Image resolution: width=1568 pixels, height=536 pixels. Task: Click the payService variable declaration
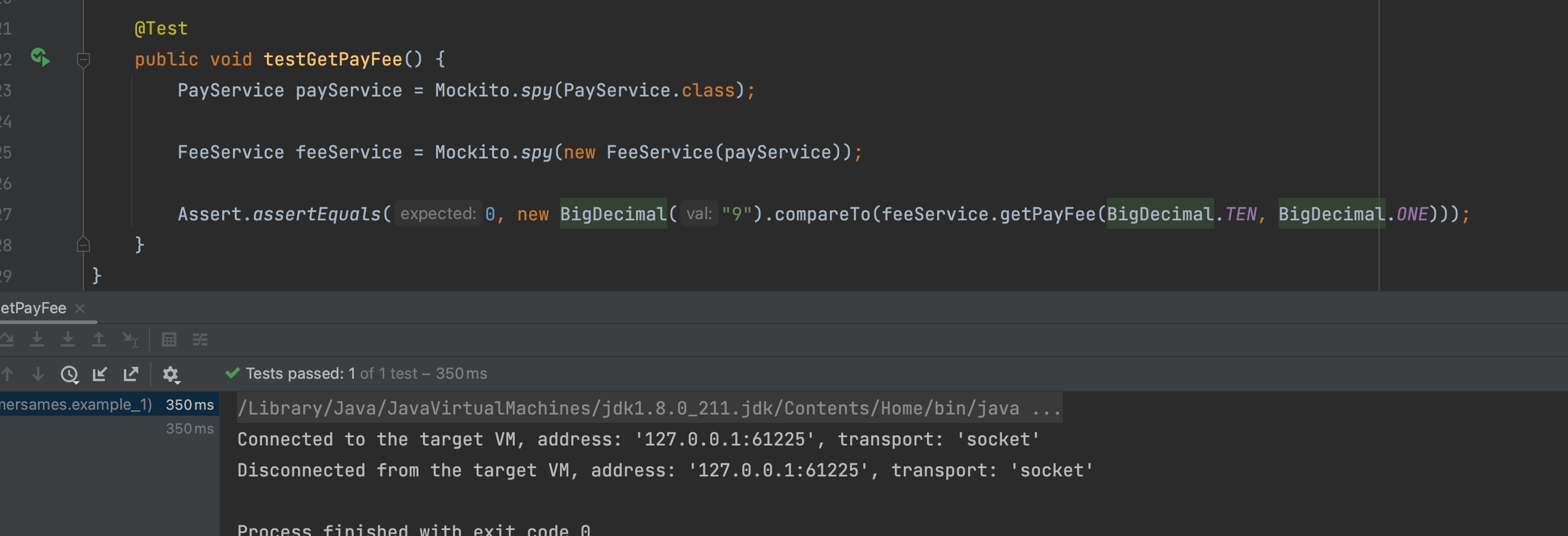pyautogui.click(x=349, y=90)
